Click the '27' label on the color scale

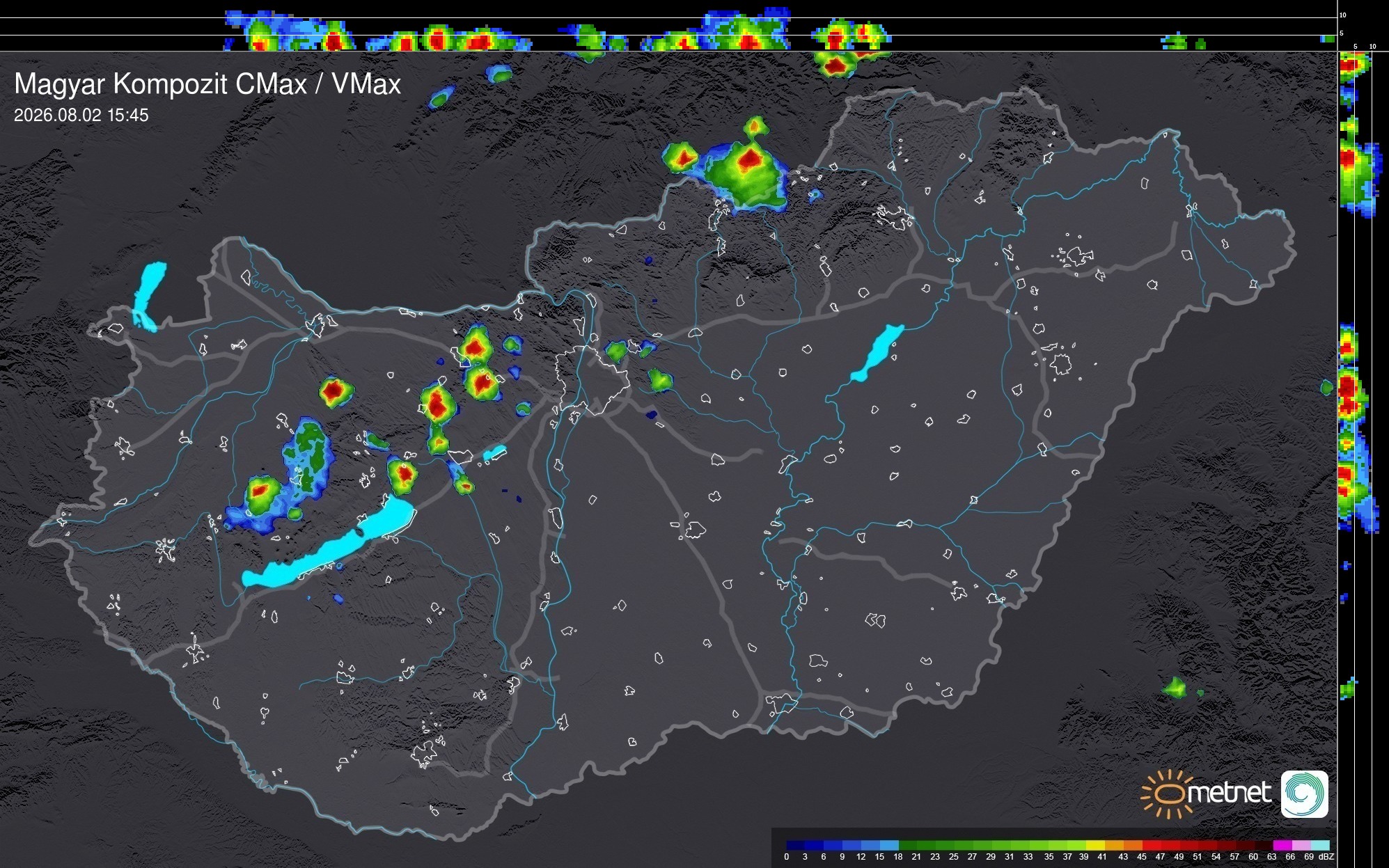click(x=972, y=857)
